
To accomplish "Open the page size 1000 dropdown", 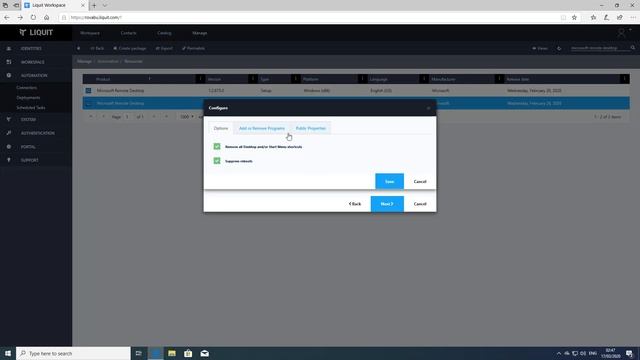I will [187, 117].
